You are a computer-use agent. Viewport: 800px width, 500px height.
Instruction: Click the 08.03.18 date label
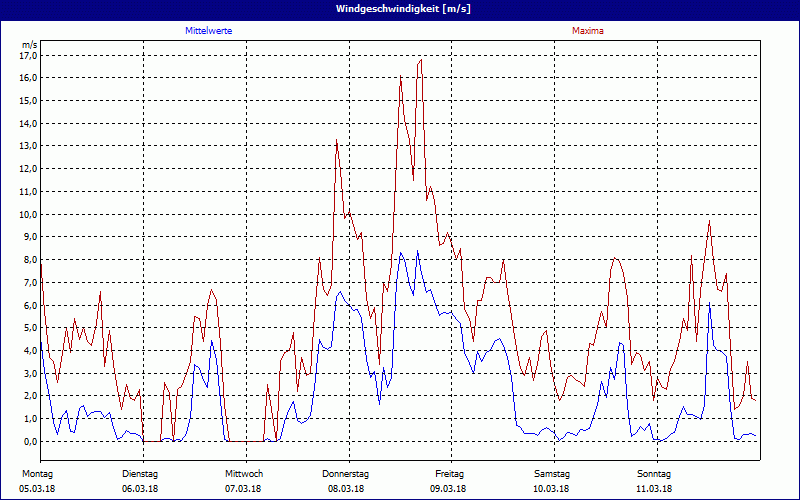346,489
